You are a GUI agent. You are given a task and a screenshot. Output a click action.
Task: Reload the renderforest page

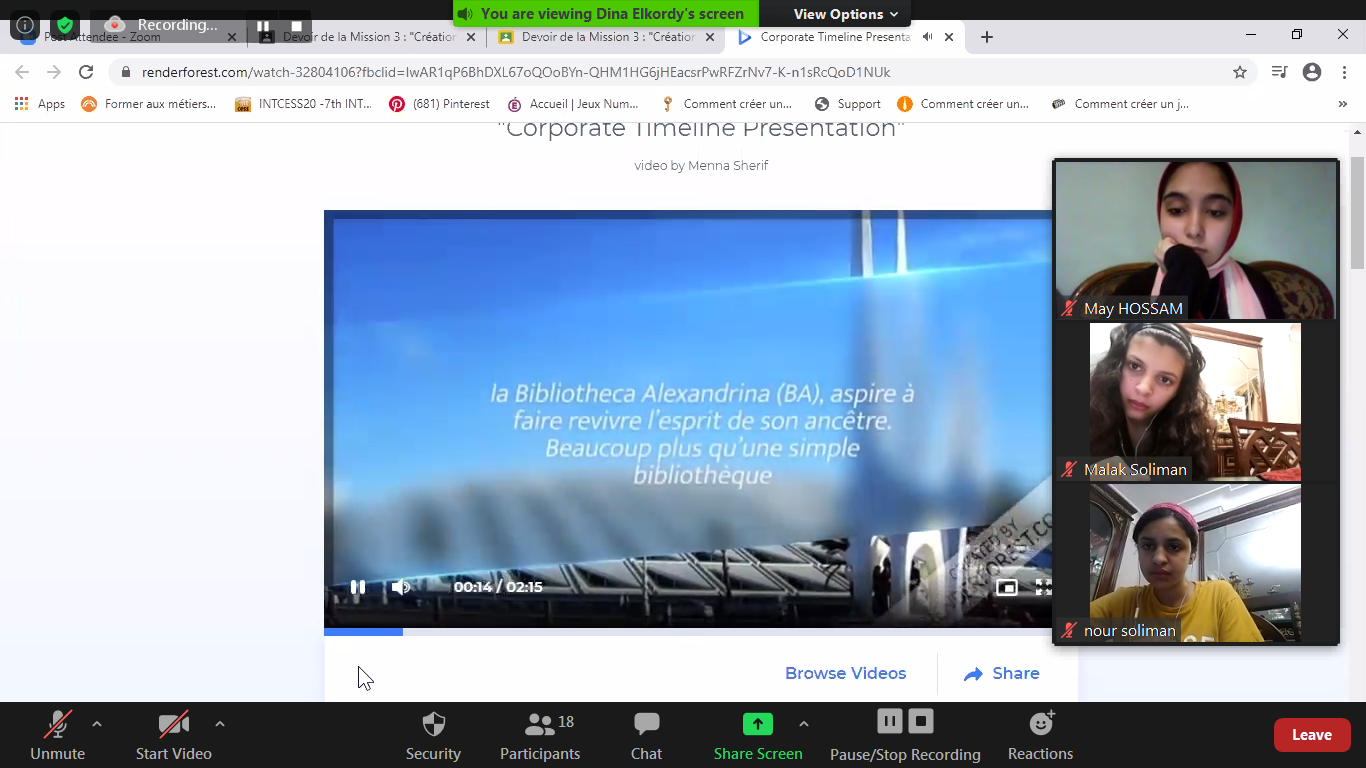click(86, 72)
